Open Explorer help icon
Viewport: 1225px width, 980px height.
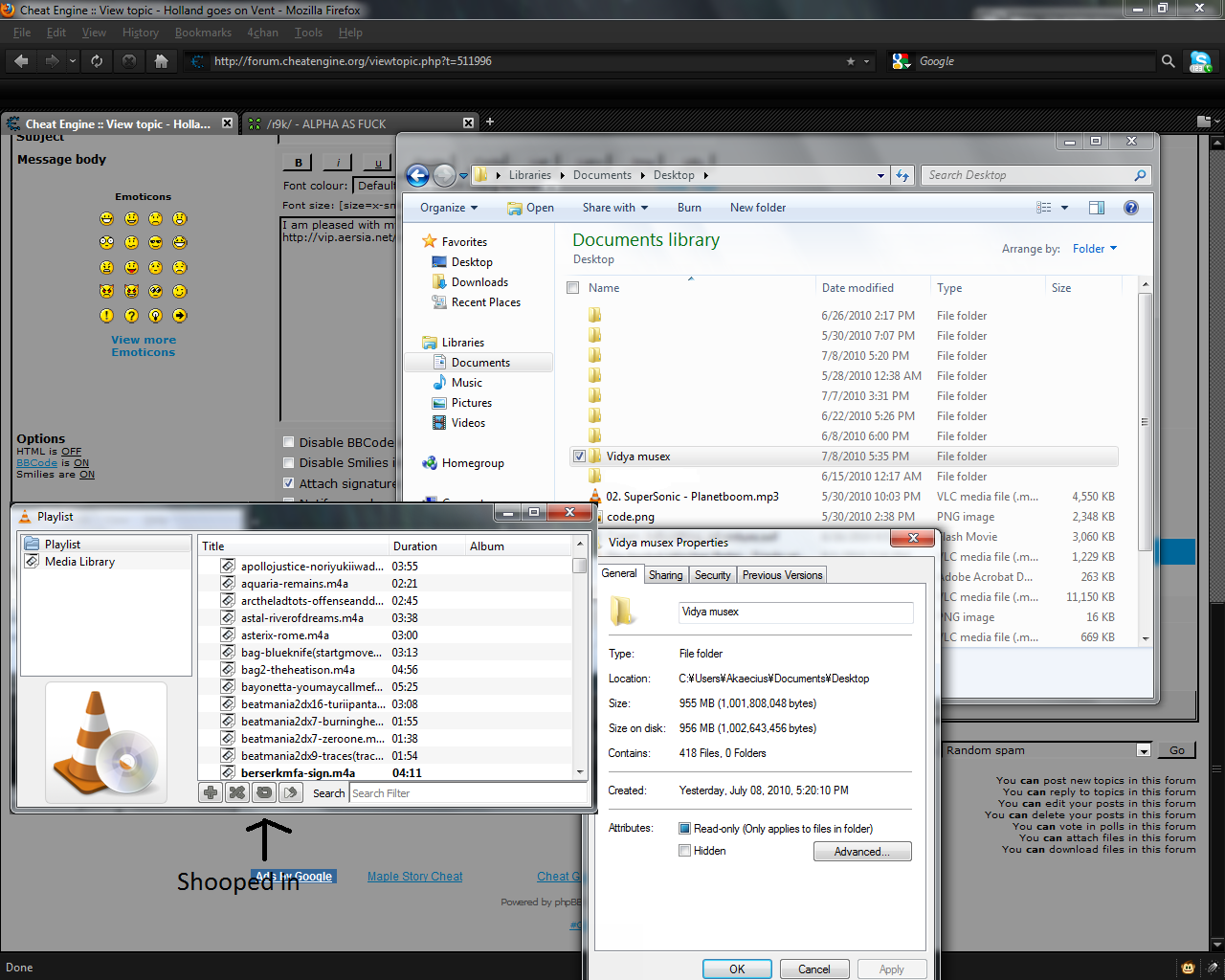click(1131, 208)
